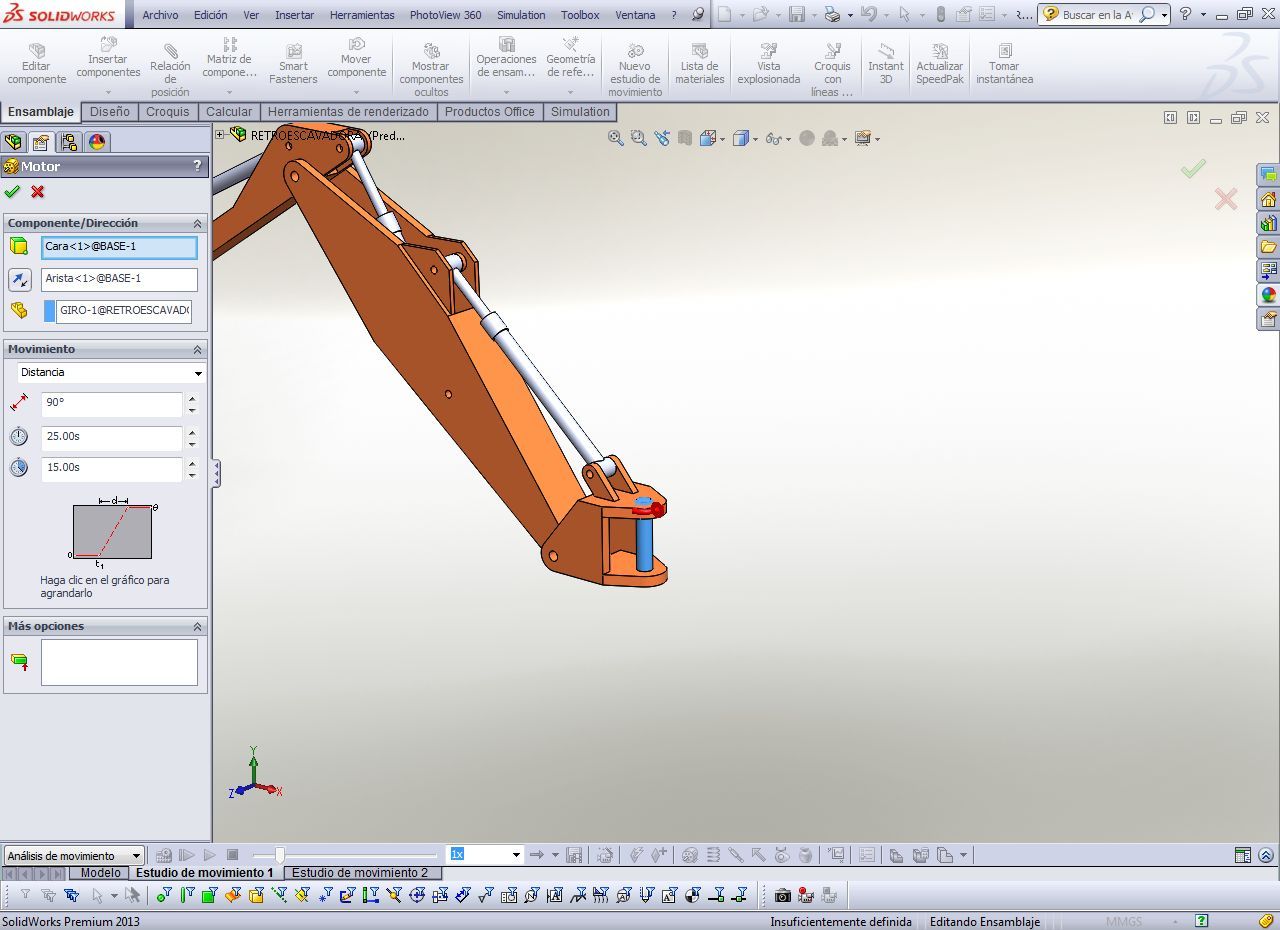Click Editar componente tool
This screenshot has width=1280, height=930.
[37, 64]
